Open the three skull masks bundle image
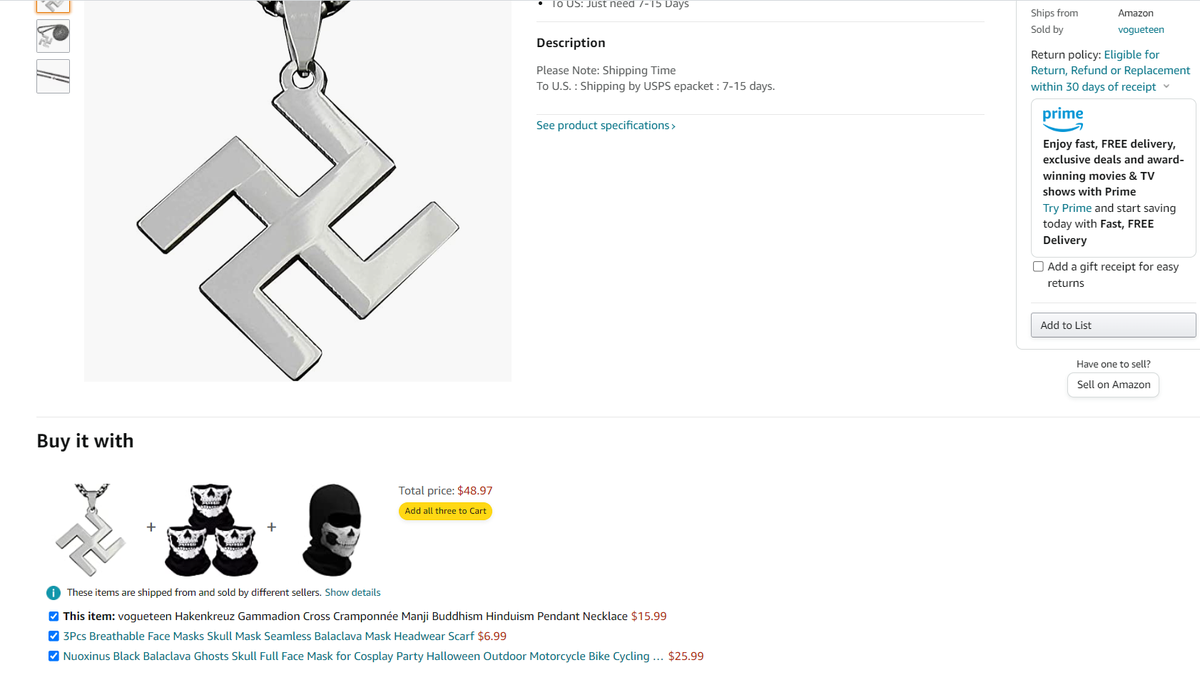The image size is (1200, 675). click(x=211, y=529)
